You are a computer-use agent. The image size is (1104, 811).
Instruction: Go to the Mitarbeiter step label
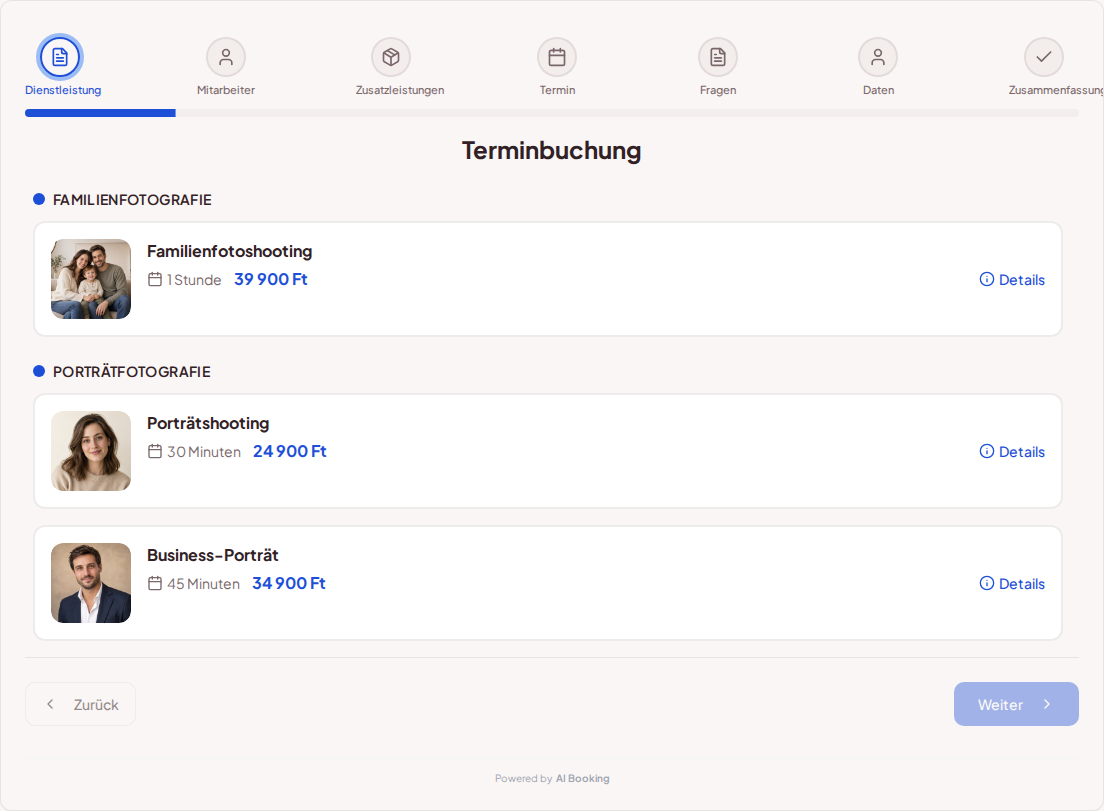[226, 90]
